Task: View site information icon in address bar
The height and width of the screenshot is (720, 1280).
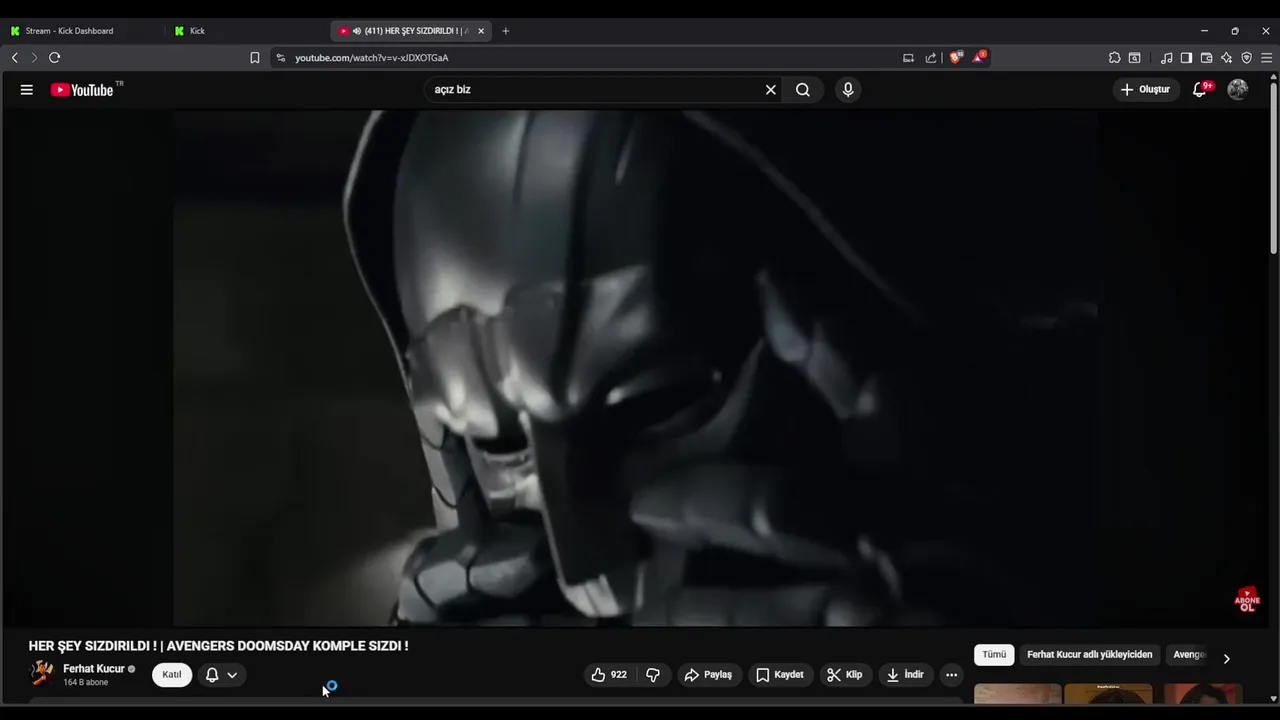Action: [x=281, y=58]
